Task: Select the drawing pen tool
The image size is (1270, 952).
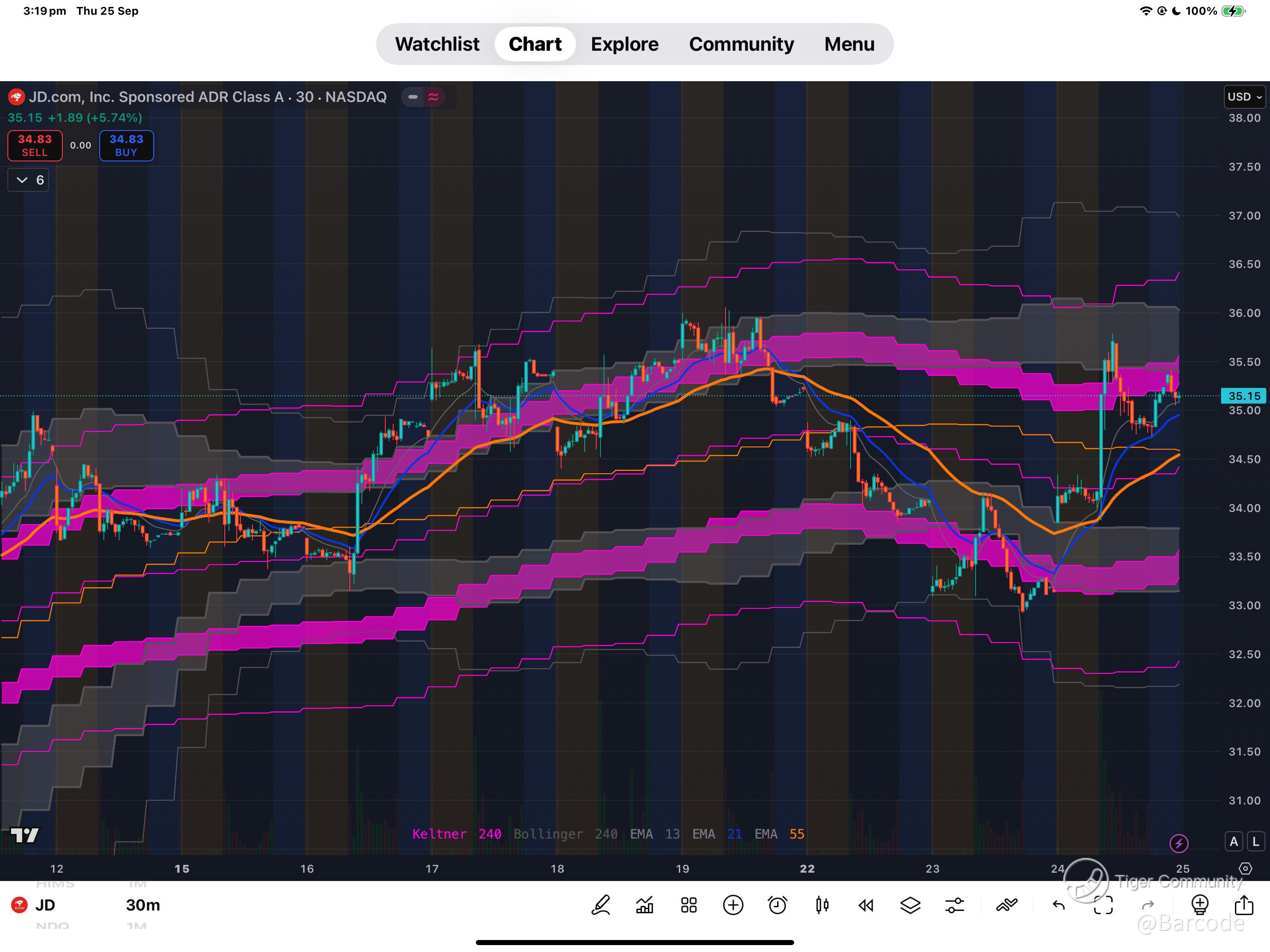Action: (x=600, y=905)
